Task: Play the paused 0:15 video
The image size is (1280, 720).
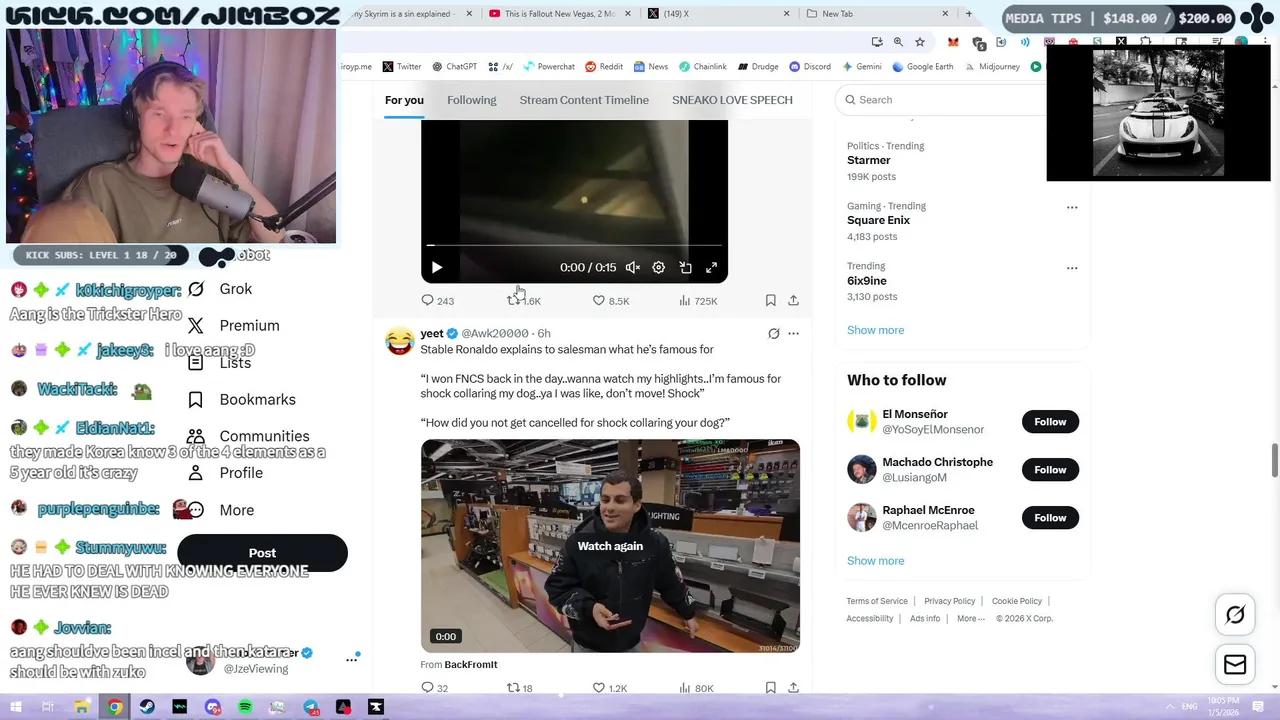Action: click(436, 268)
